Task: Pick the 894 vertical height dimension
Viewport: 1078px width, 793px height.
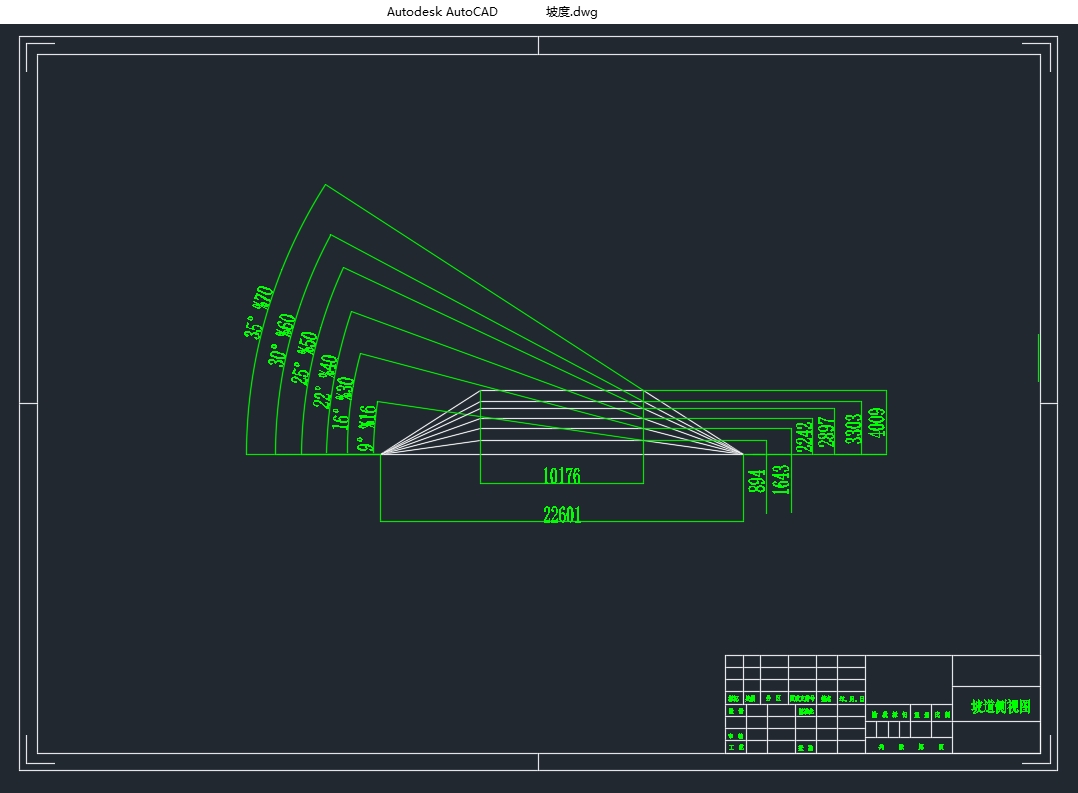Action: tap(757, 481)
